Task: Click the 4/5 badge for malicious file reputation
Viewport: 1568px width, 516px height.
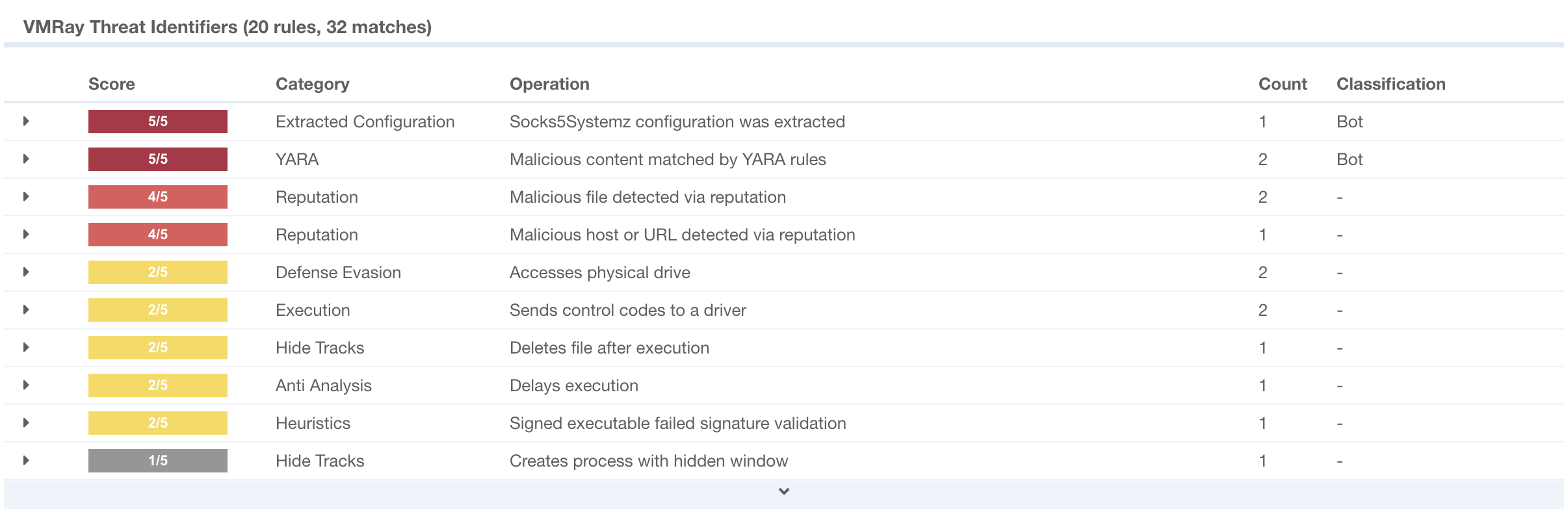Action: [158, 197]
